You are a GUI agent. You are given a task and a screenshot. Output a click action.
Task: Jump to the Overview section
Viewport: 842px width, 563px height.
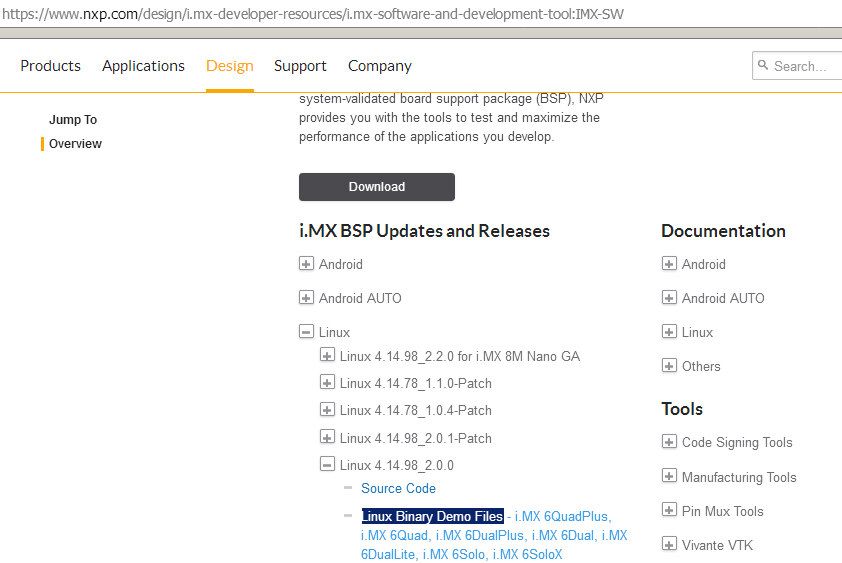[75, 144]
